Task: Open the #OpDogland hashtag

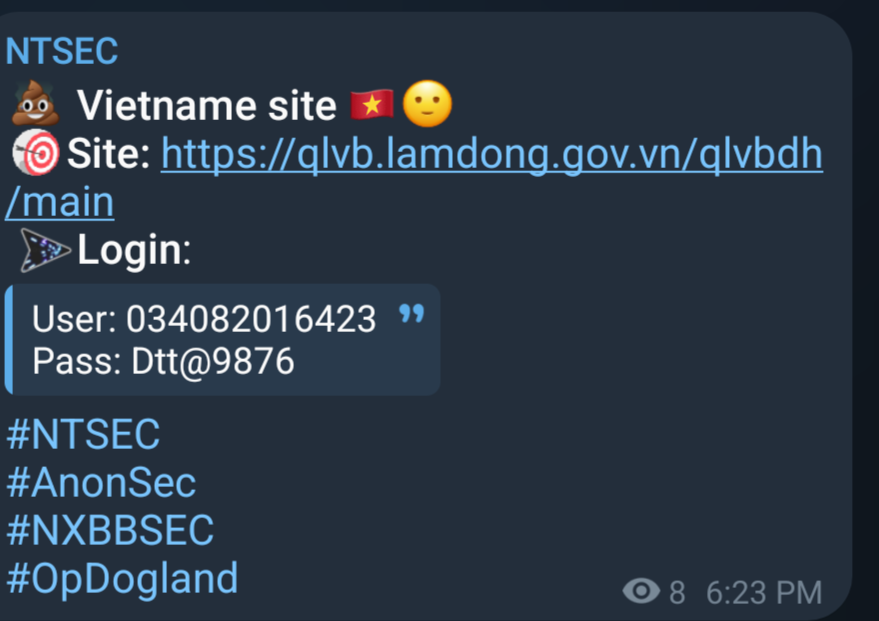Action: pyautogui.click(x=122, y=578)
